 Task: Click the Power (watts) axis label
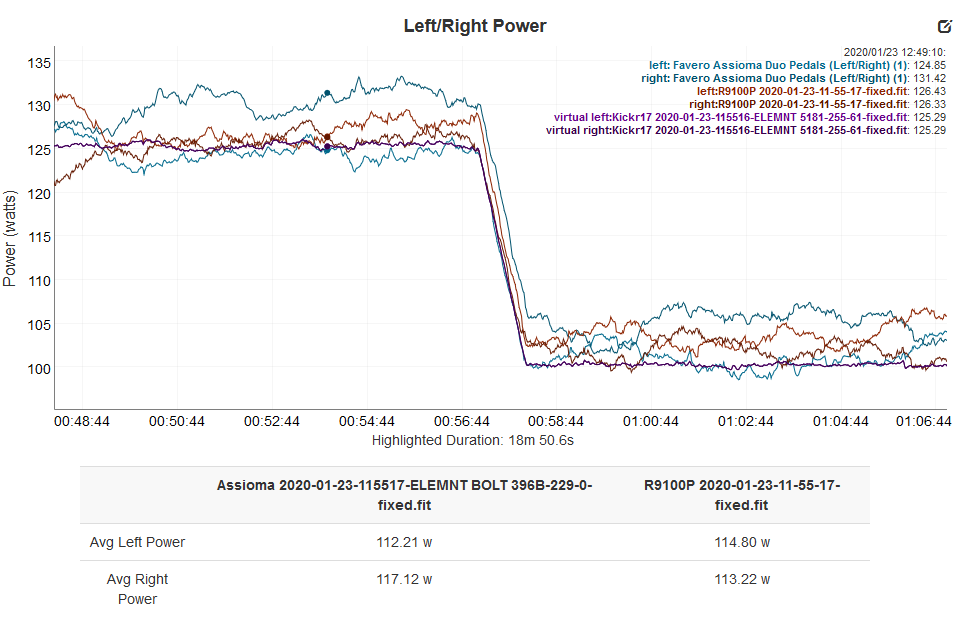click(10, 238)
